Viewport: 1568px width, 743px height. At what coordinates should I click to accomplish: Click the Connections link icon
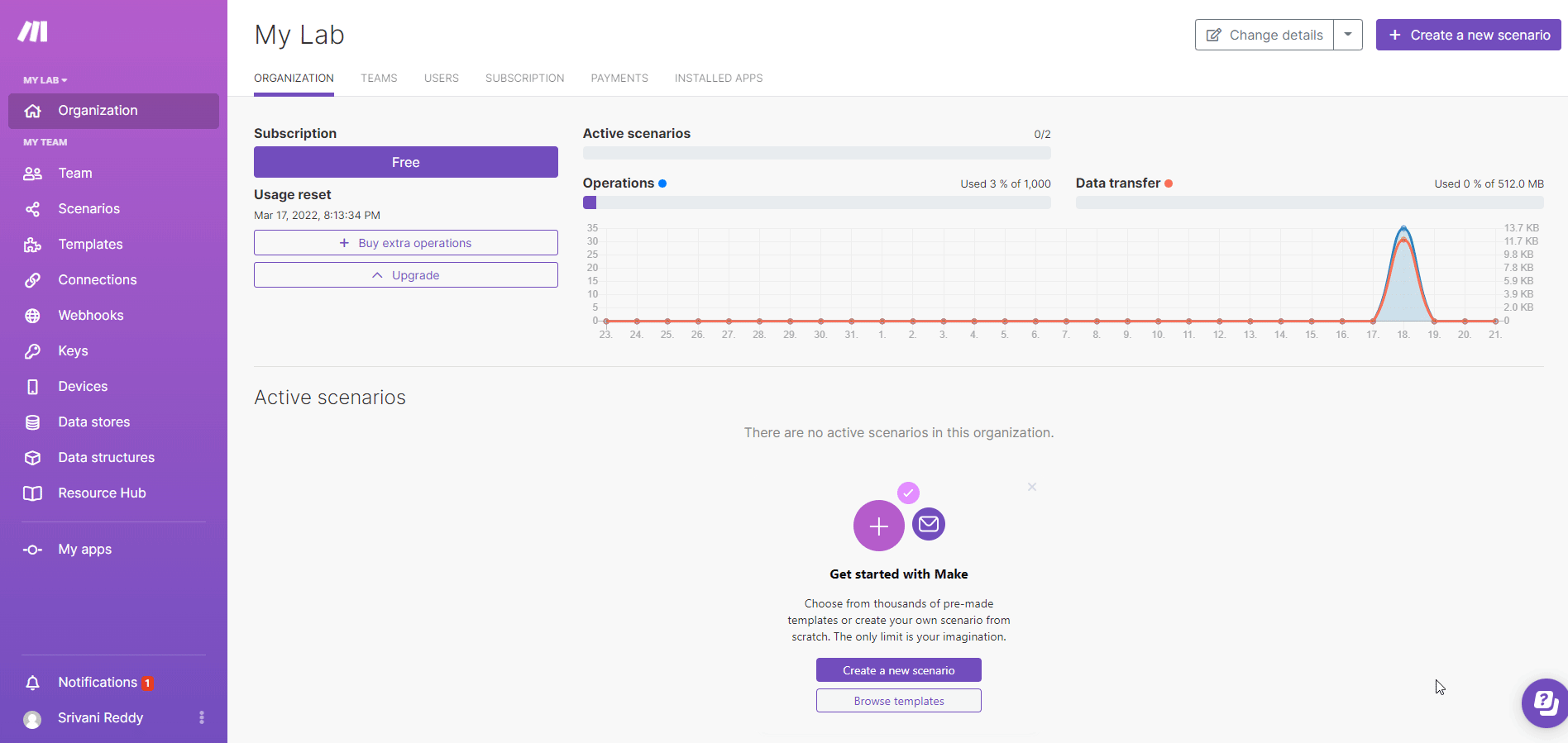tap(33, 280)
